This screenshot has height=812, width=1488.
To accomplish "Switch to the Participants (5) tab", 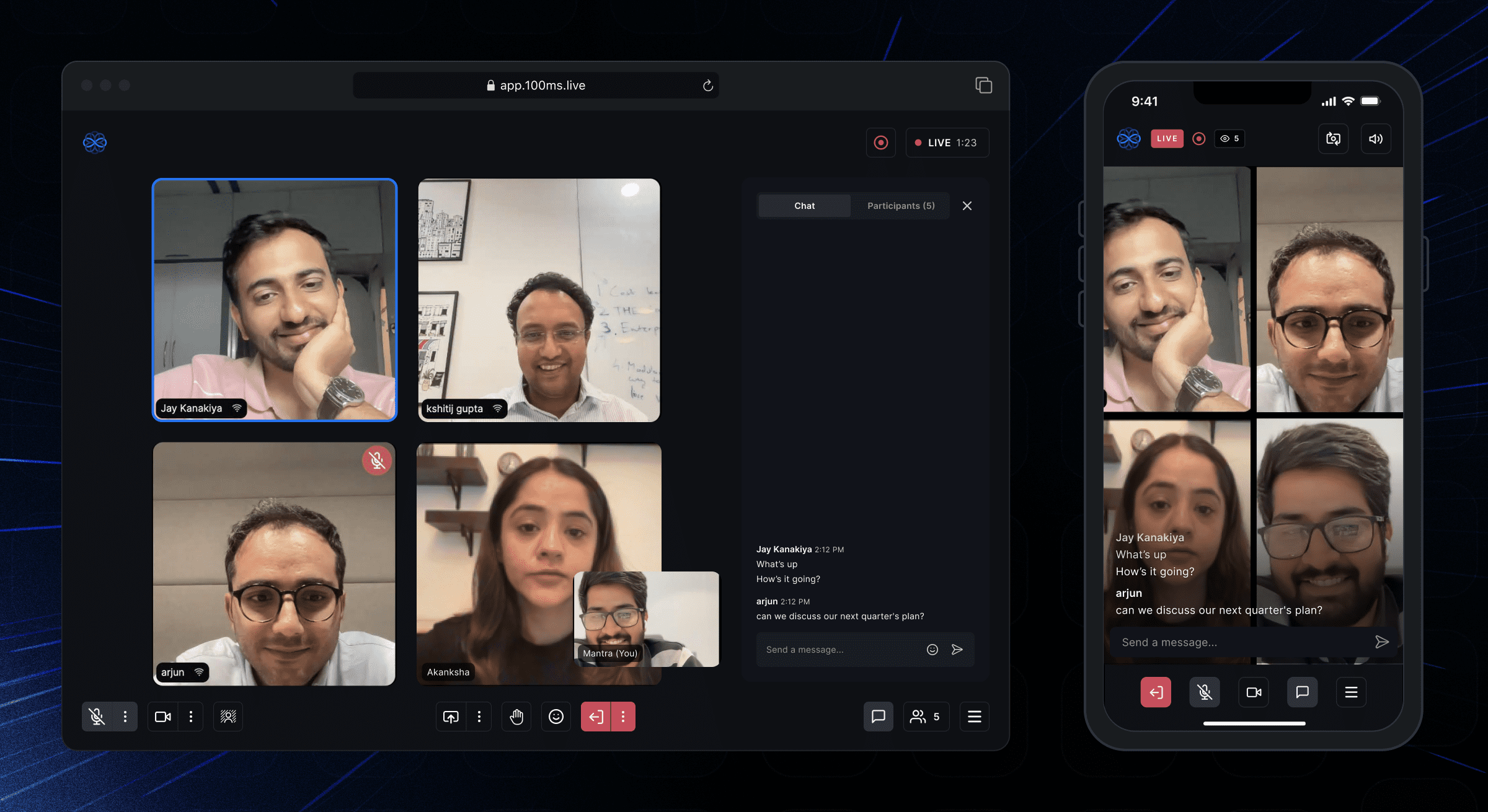I will point(900,206).
